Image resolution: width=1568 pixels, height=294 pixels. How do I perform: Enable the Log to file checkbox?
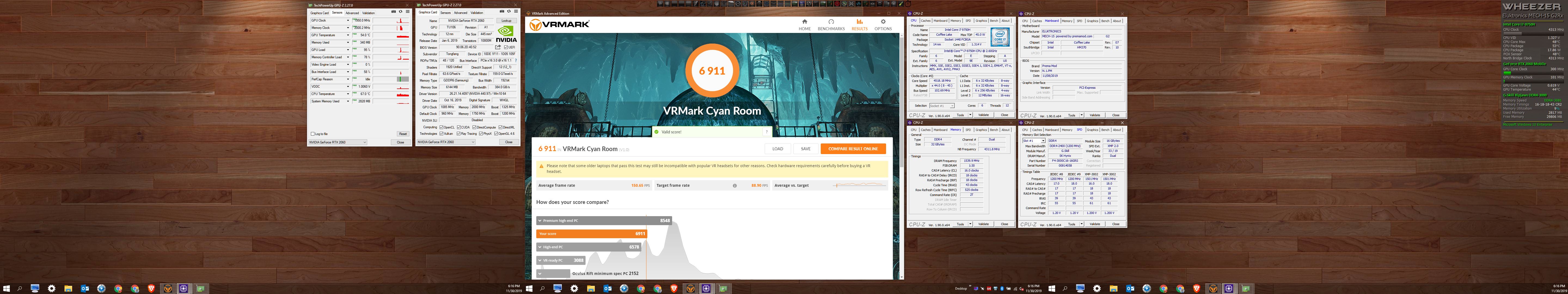pos(313,134)
